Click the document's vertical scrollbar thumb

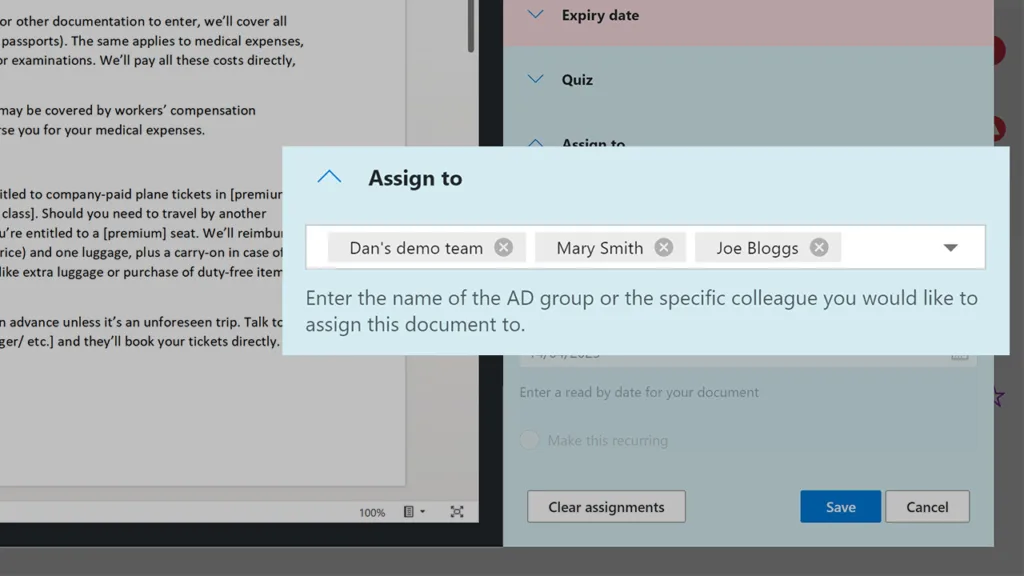pos(471,25)
